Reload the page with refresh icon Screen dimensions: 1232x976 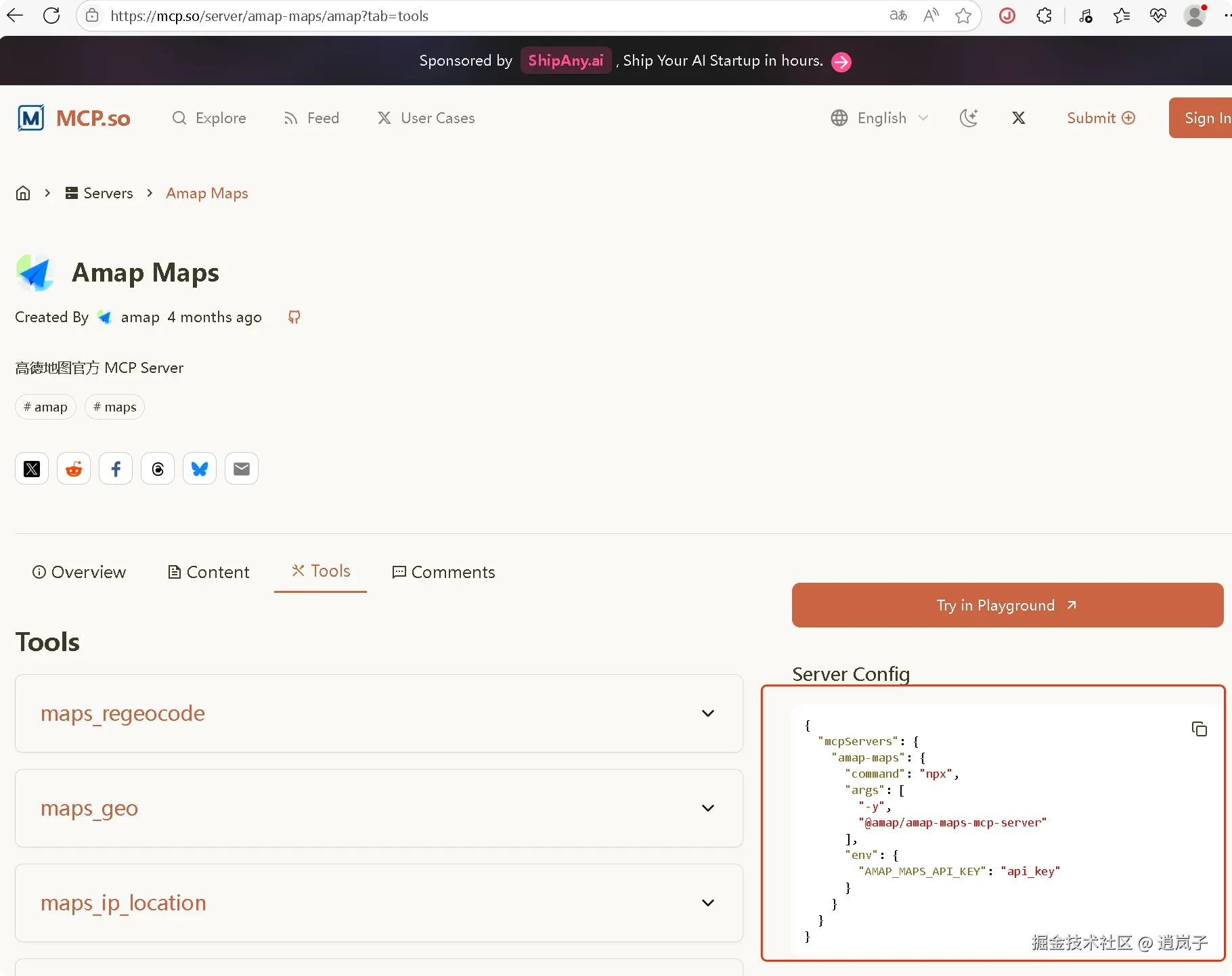[x=51, y=15]
